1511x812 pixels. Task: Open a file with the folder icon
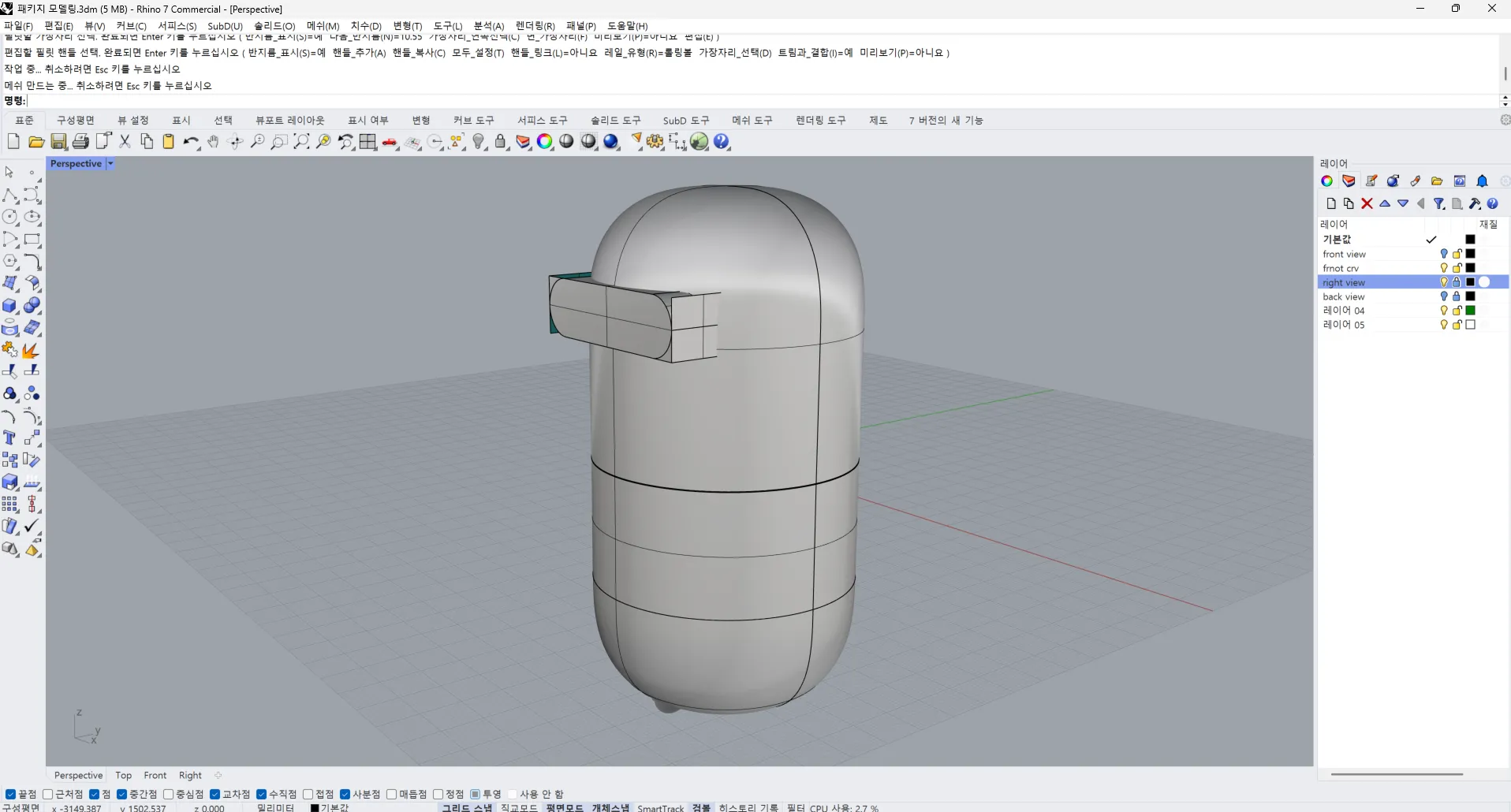click(36, 141)
